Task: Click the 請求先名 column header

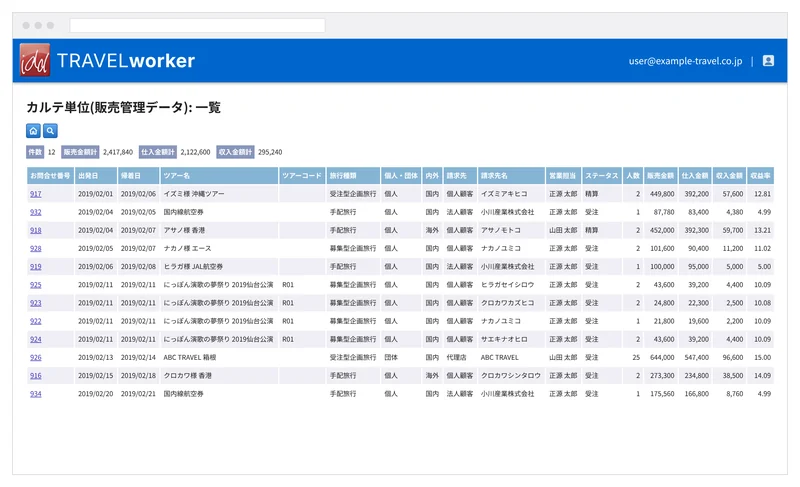Action: pos(511,175)
